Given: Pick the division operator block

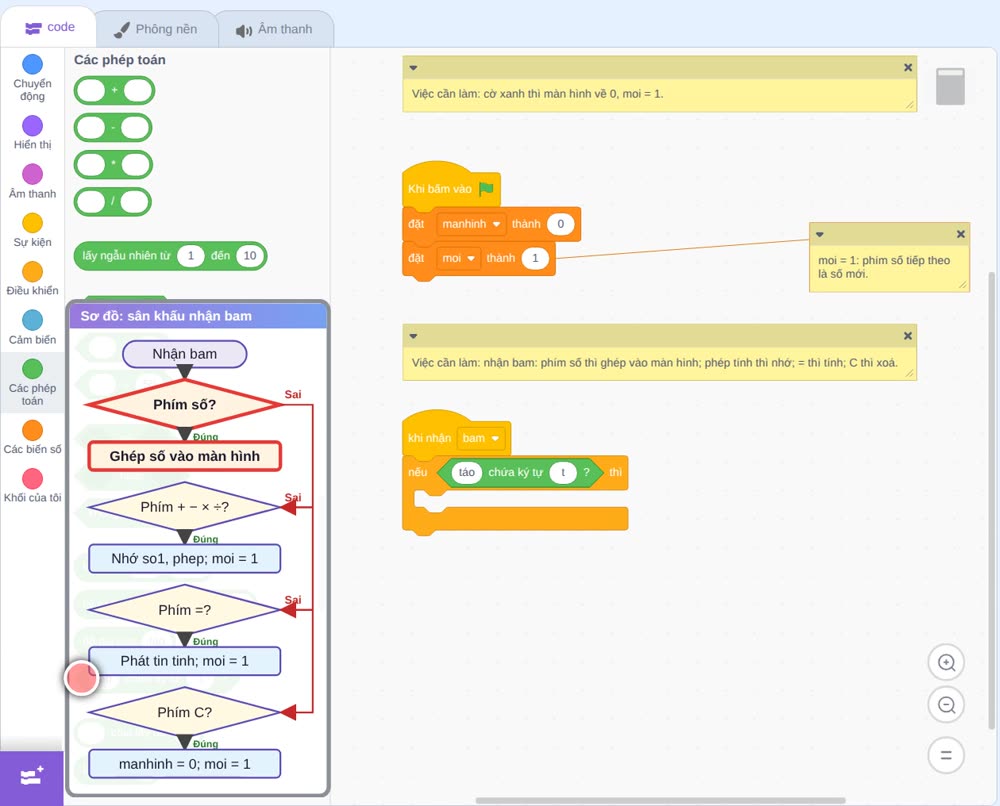Looking at the screenshot, I should tap(113, 202).
